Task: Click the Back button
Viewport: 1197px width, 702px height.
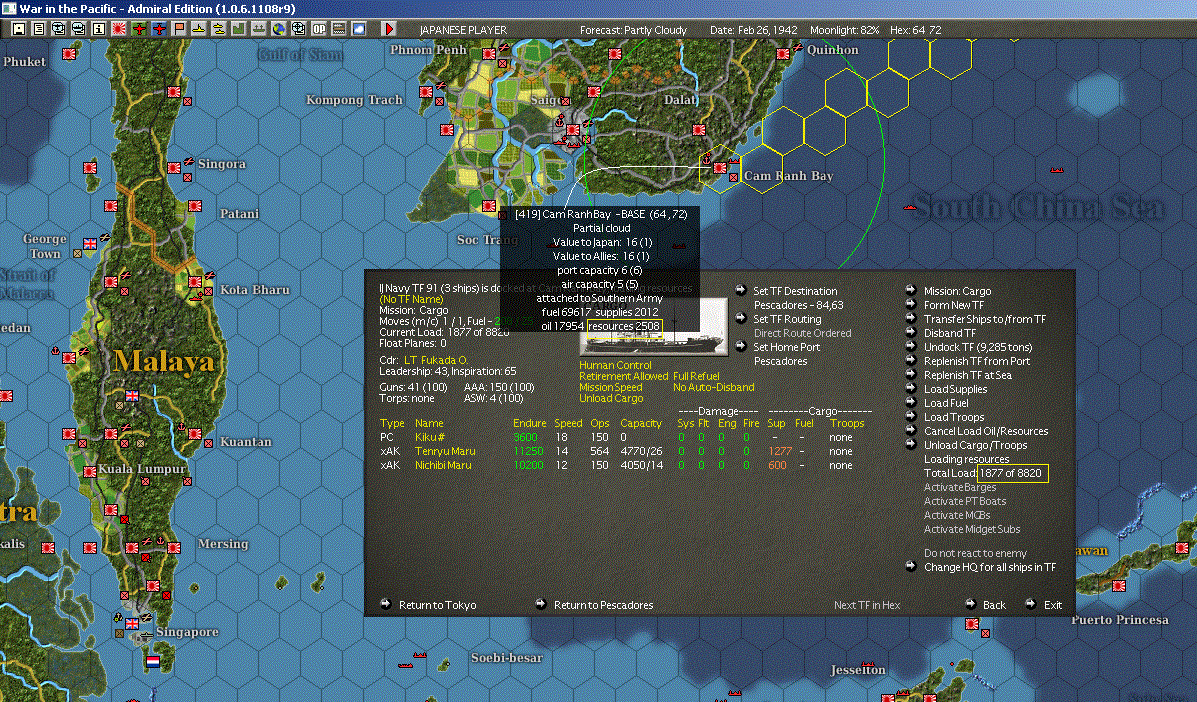Action: [x=994, y=605]
